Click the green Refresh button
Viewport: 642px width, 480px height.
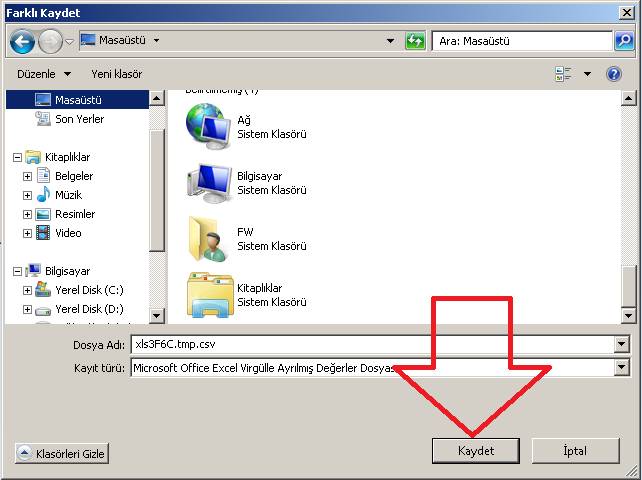click(x=415, y=41)
